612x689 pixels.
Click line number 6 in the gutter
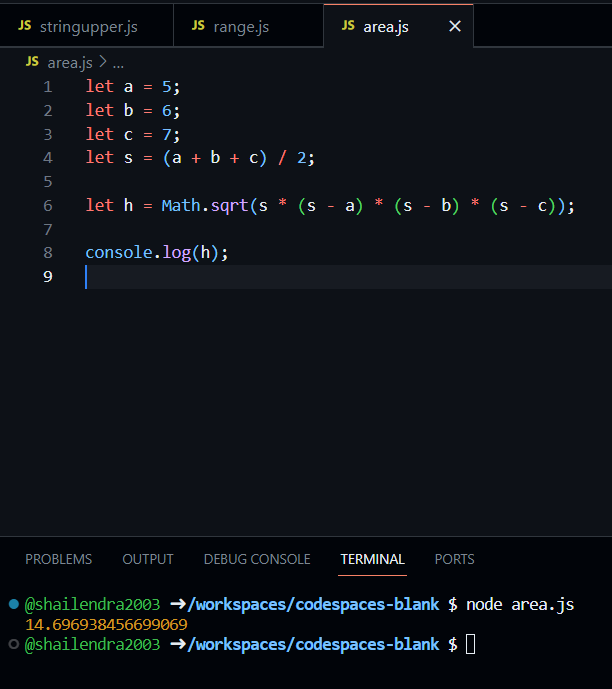(48, 206)
